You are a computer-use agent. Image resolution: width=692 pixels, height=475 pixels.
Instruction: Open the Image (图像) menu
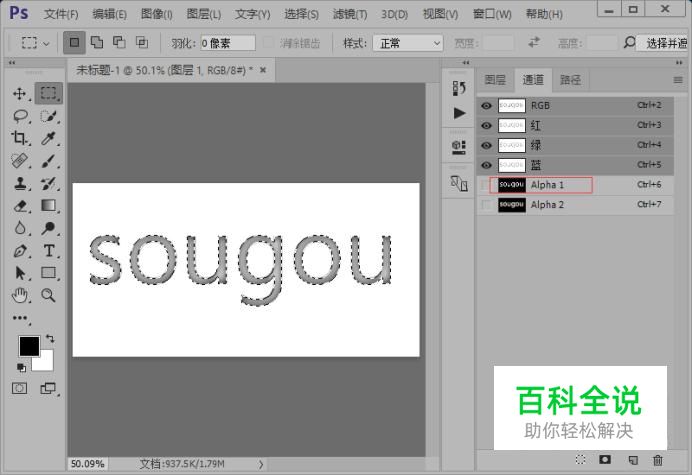click(156, 14)
